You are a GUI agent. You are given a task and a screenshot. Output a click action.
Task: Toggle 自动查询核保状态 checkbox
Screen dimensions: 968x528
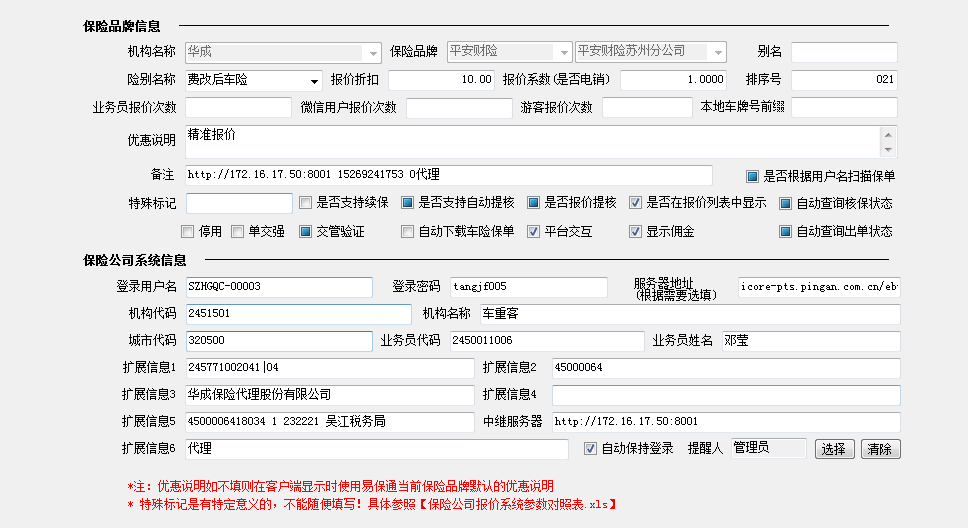click(785, 203)
